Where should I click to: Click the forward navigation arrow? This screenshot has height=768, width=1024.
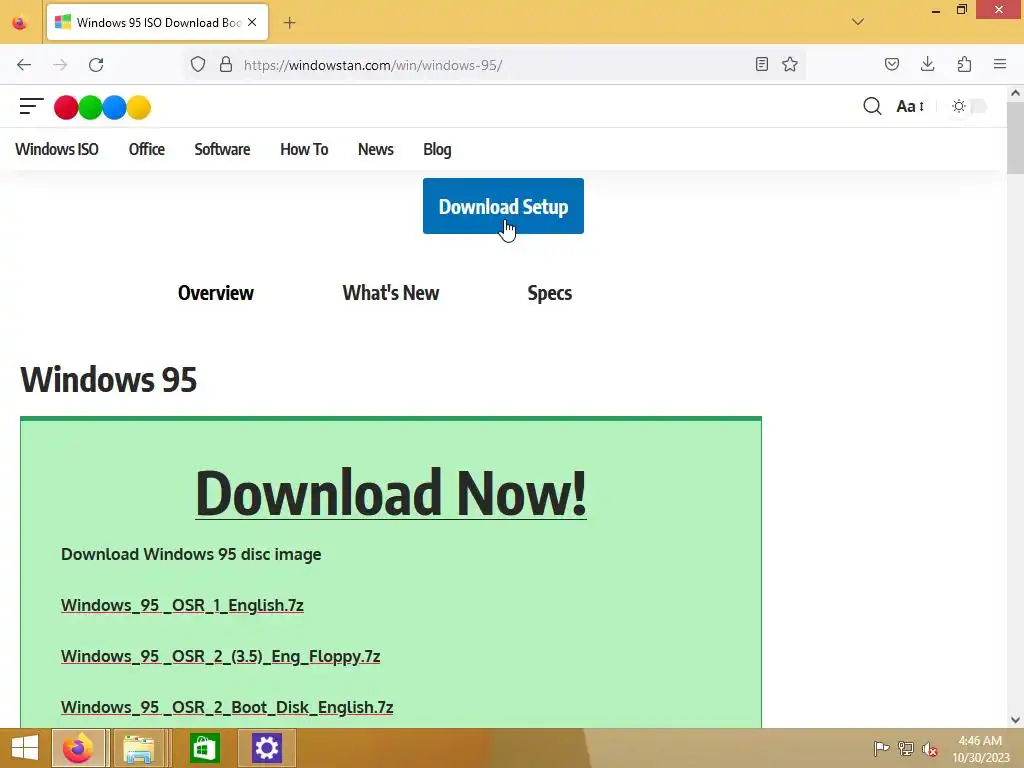pyautogui.click(x=60, y=65)
